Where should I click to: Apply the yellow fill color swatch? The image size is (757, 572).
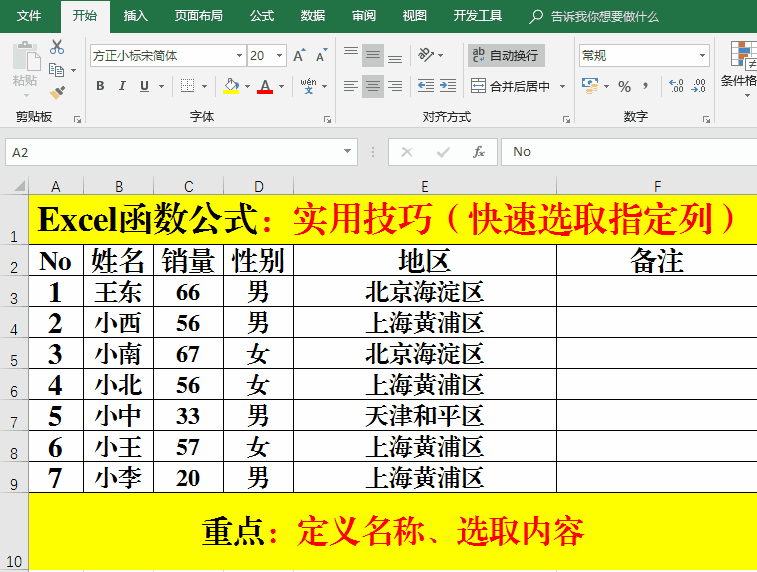pos(231,87)
